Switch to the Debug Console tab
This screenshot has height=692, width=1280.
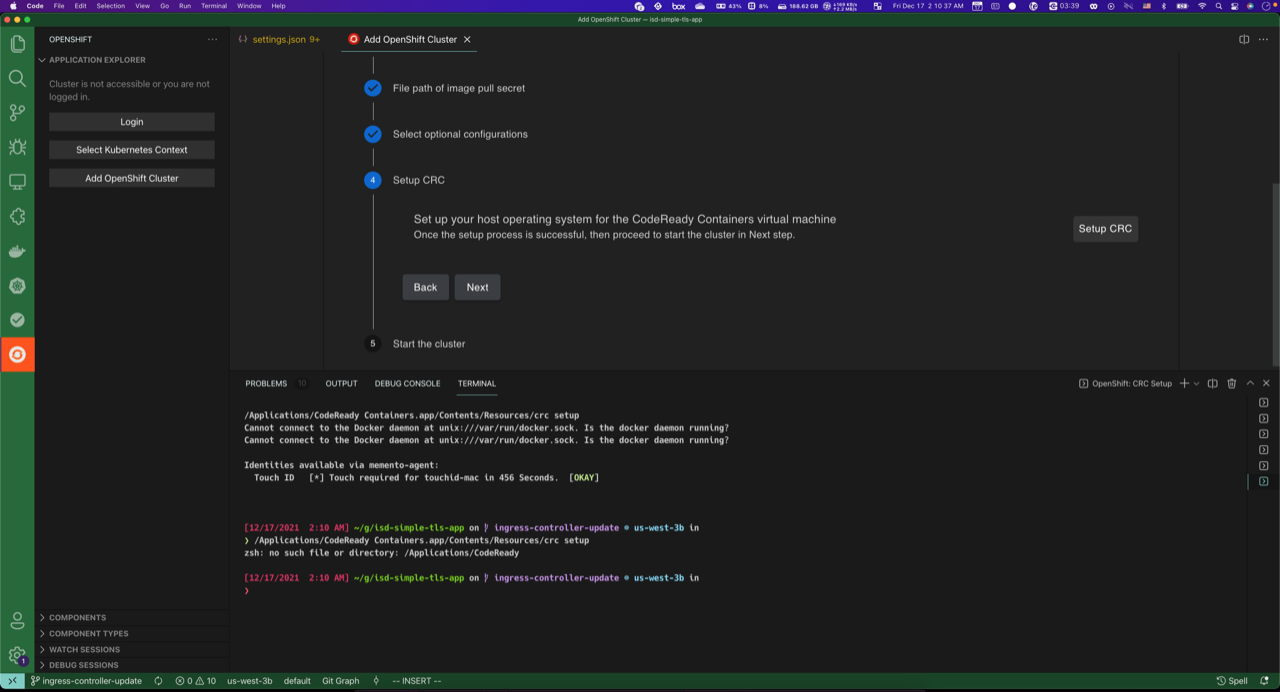(x=407, y=383)
